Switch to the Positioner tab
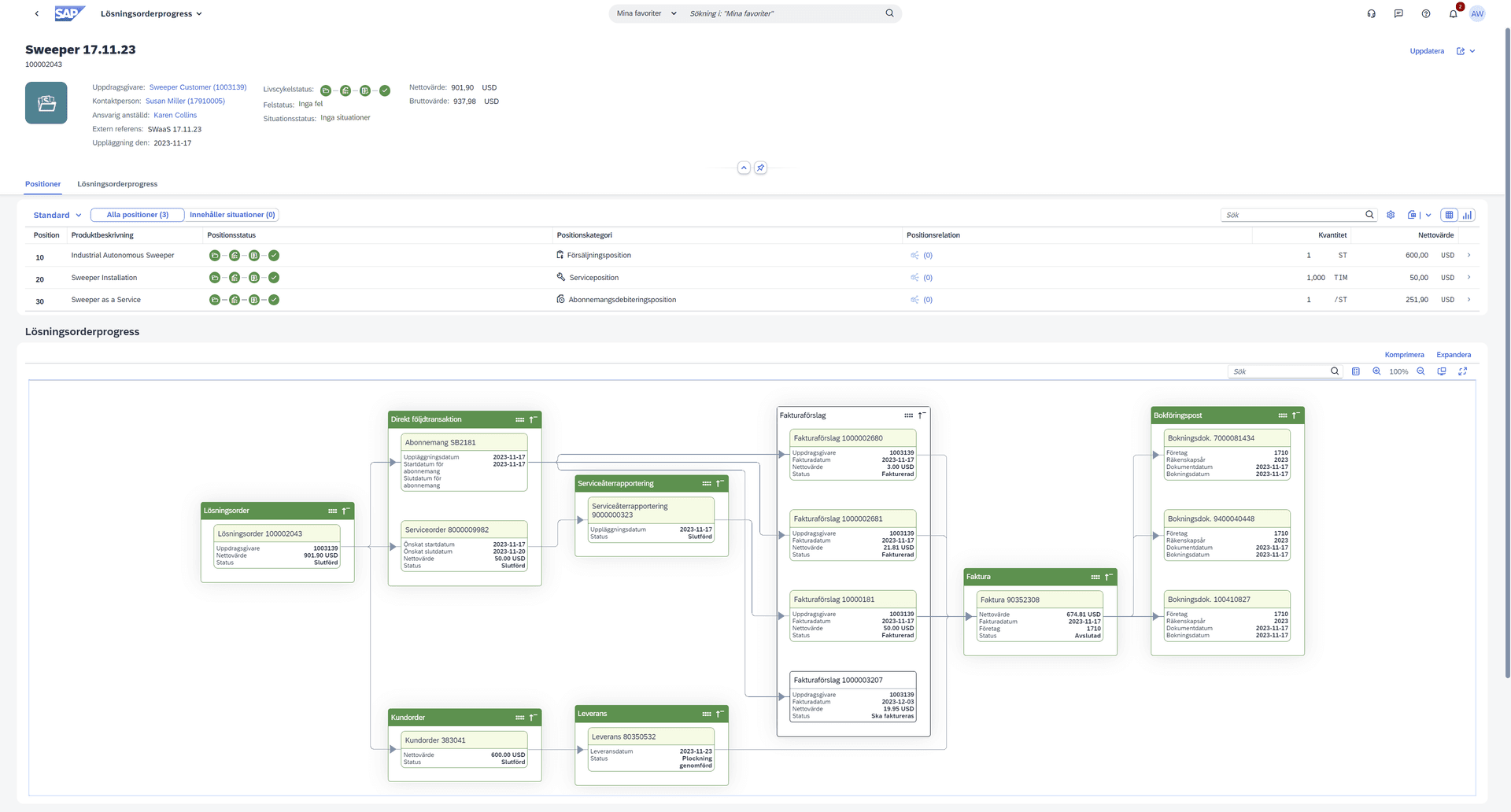 [42, 184]
